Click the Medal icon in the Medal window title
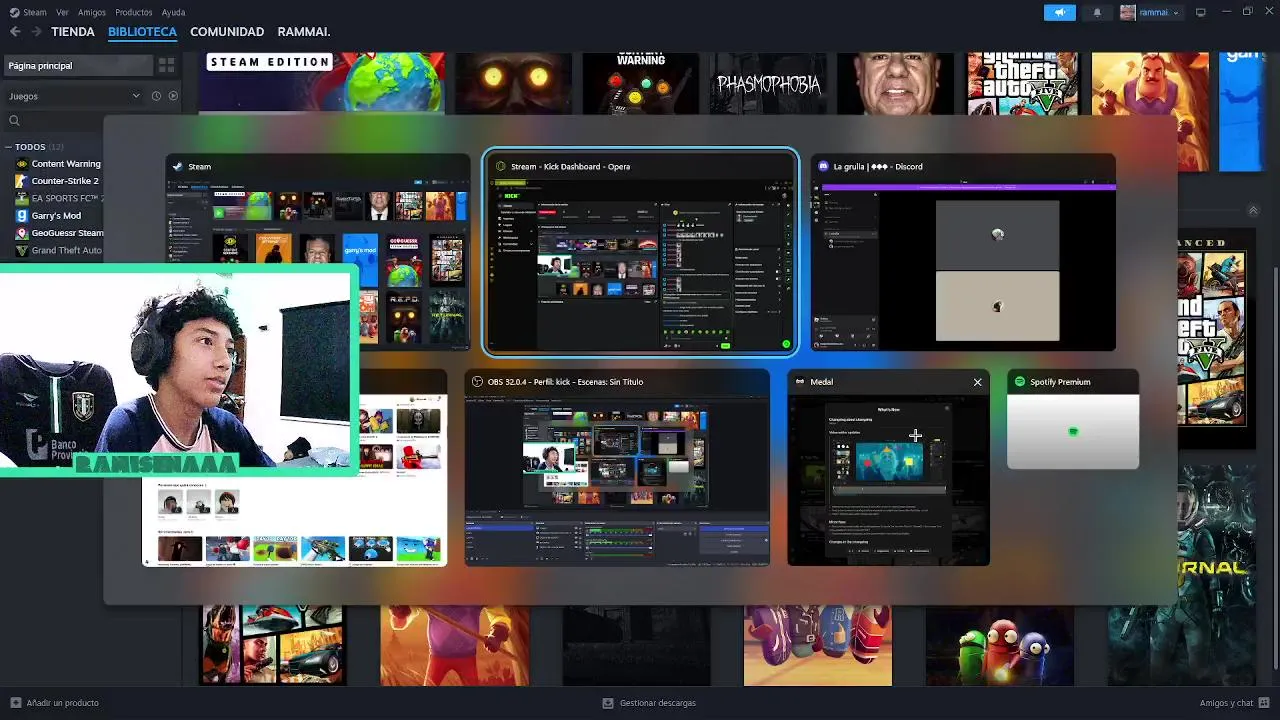The height and width of the screenshot is (720, 1280). (x=800, y=382)
